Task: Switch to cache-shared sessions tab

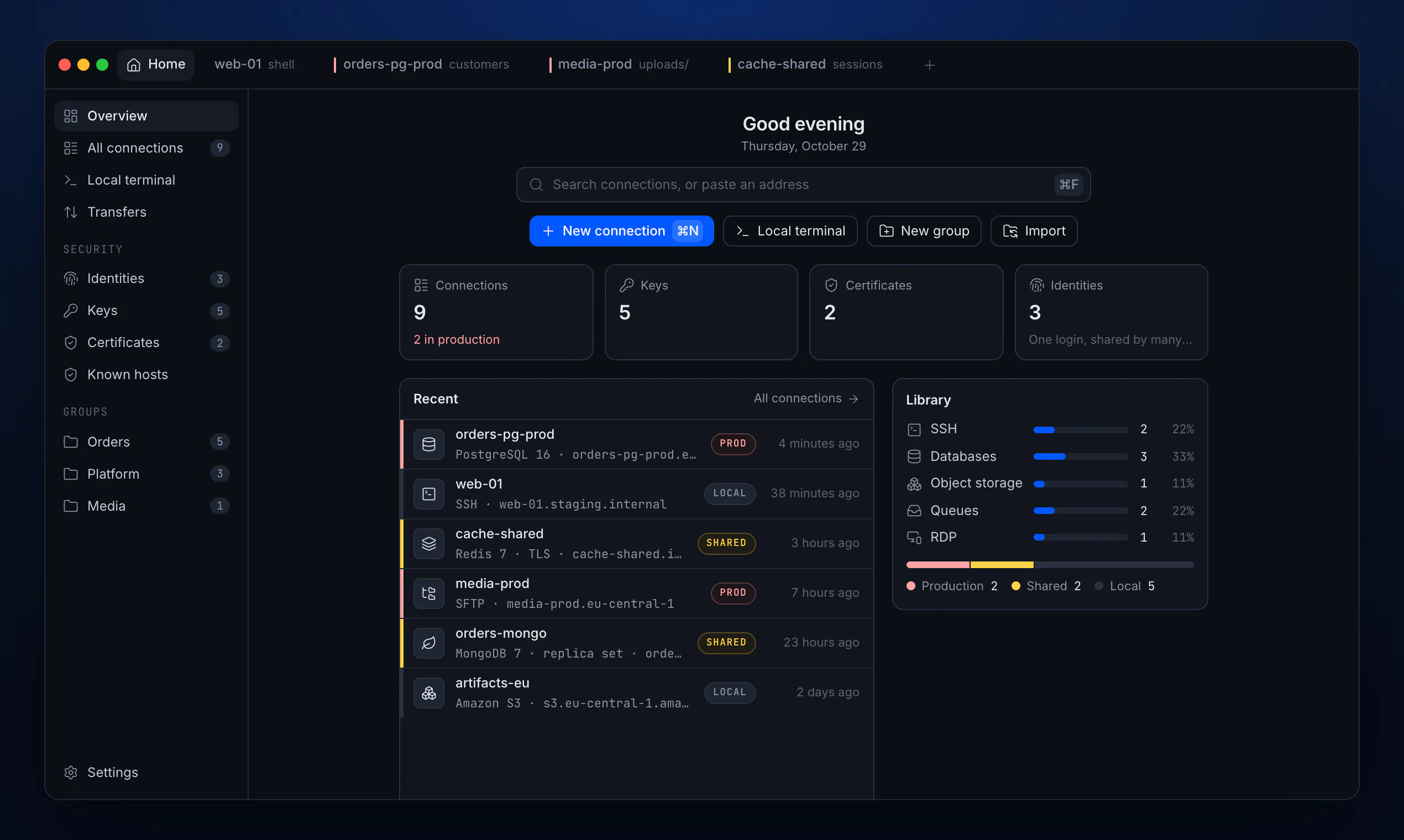Action: [805, 65]
